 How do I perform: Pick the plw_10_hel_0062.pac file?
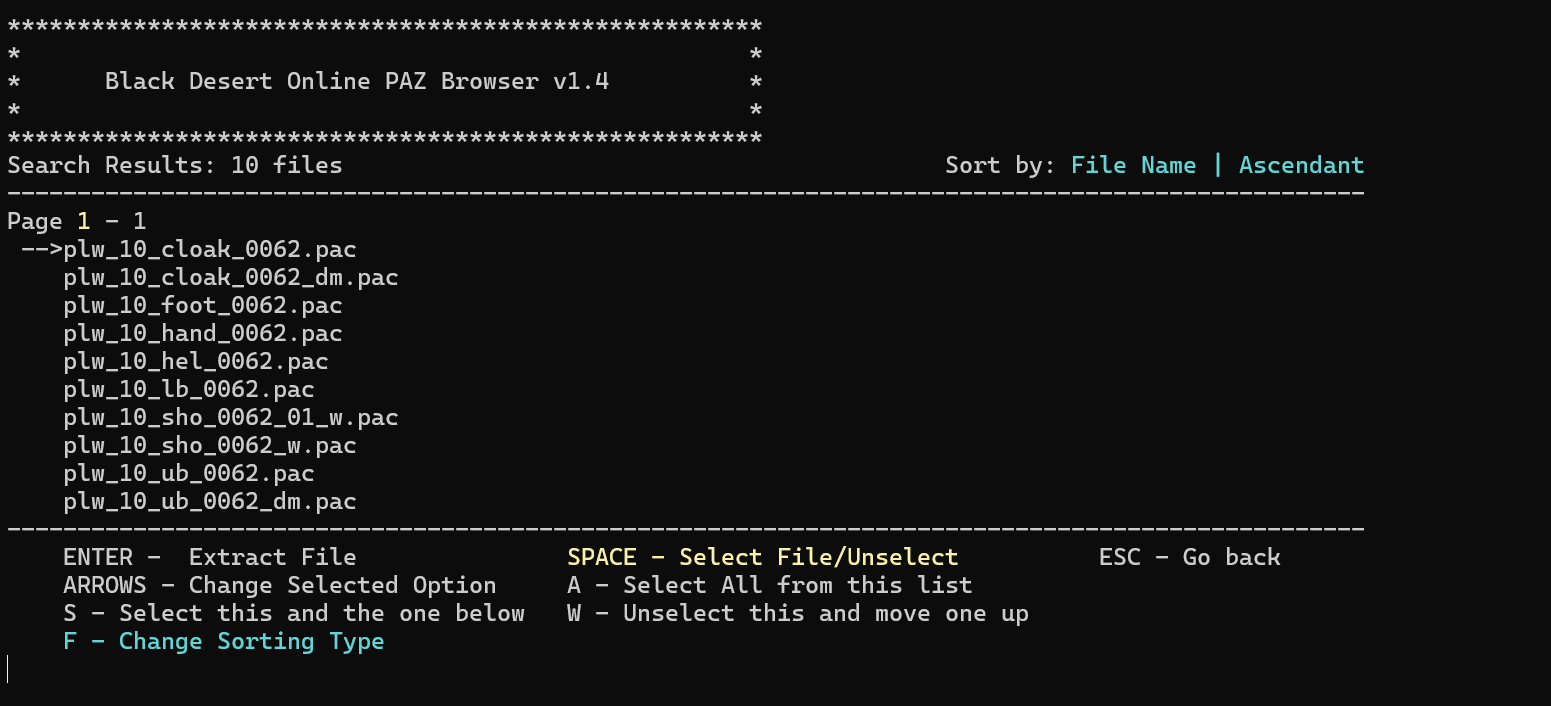coord(196,361)
